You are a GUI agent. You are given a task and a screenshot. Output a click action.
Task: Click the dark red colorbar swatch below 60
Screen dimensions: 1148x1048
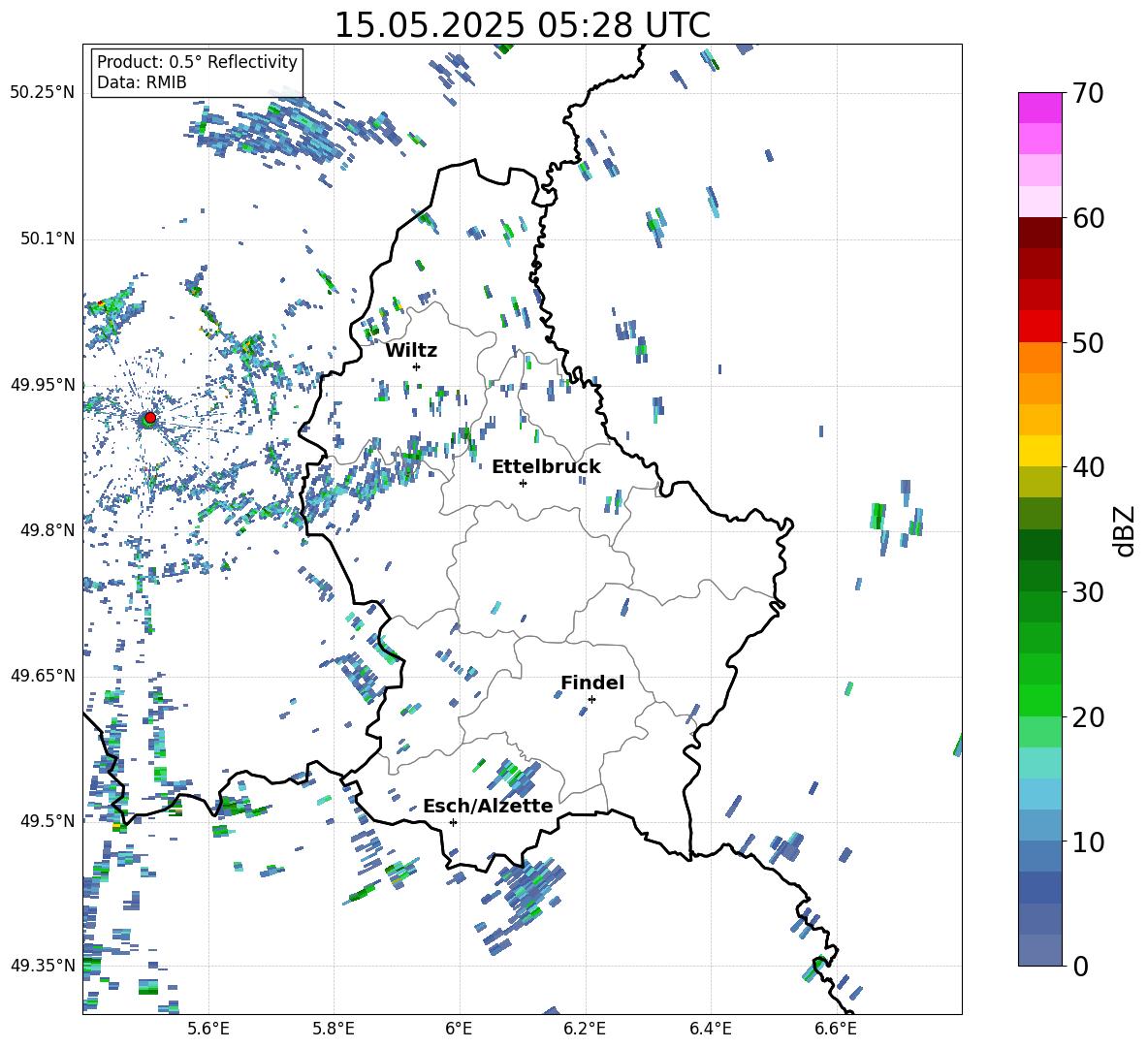coord(1039,233)
